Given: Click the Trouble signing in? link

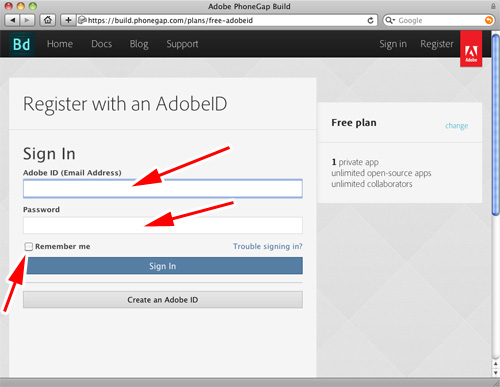Looking at the screenshot, I should (x=268, y=246).
